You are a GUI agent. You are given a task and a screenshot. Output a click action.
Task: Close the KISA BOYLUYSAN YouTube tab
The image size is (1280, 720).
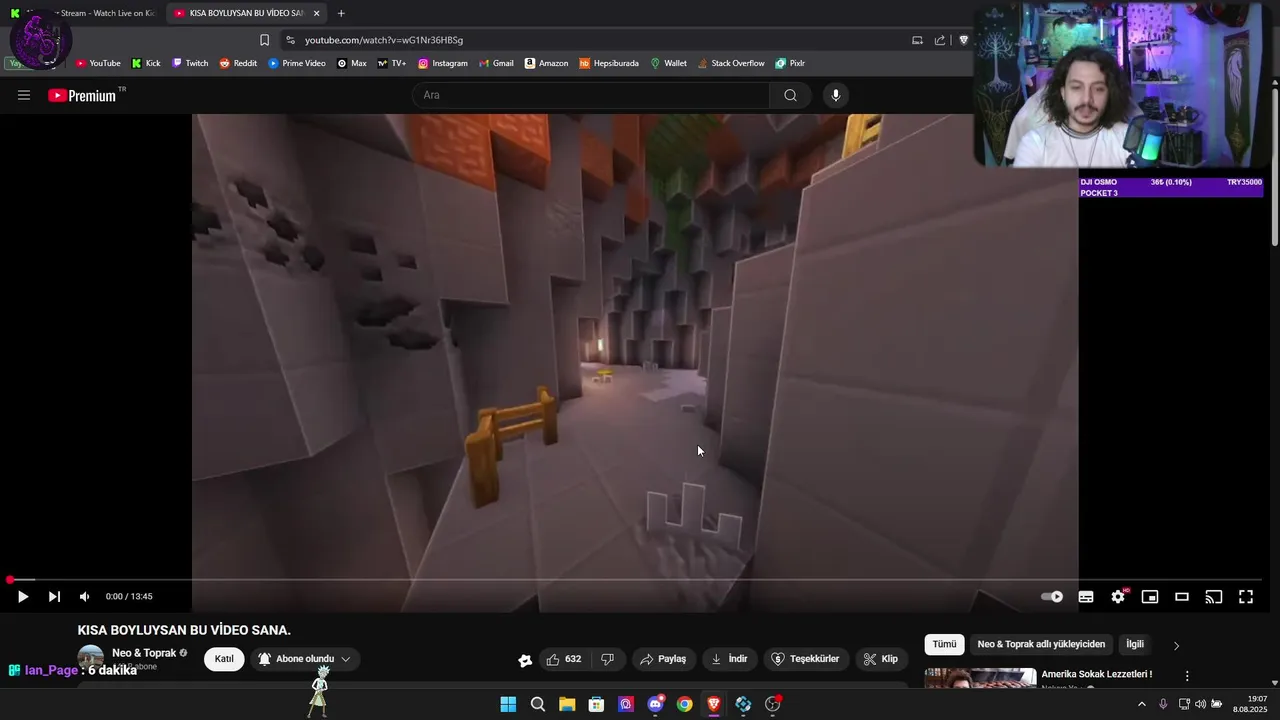(x=317, y=13)
